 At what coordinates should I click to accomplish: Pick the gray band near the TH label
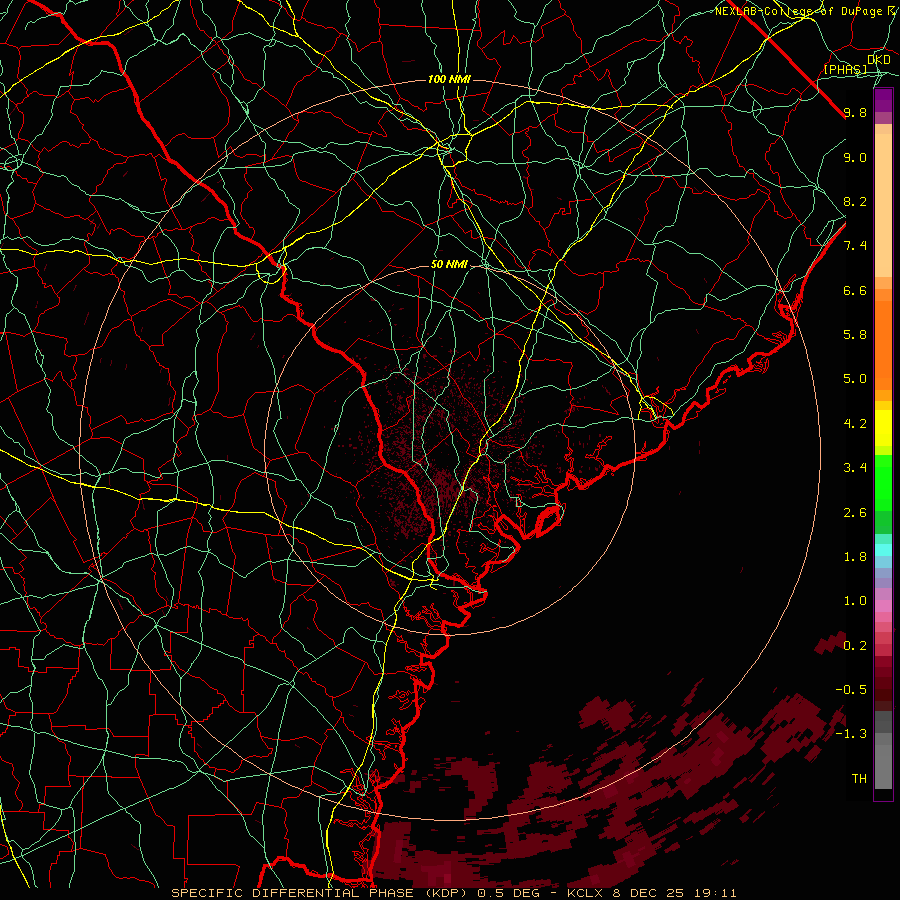[883, 767]
